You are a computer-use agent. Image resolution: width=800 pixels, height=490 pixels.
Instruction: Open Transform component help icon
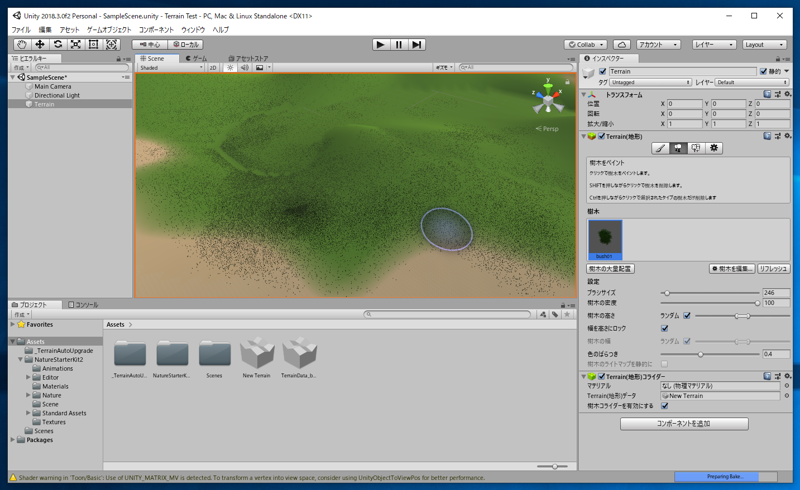(767, 94)
